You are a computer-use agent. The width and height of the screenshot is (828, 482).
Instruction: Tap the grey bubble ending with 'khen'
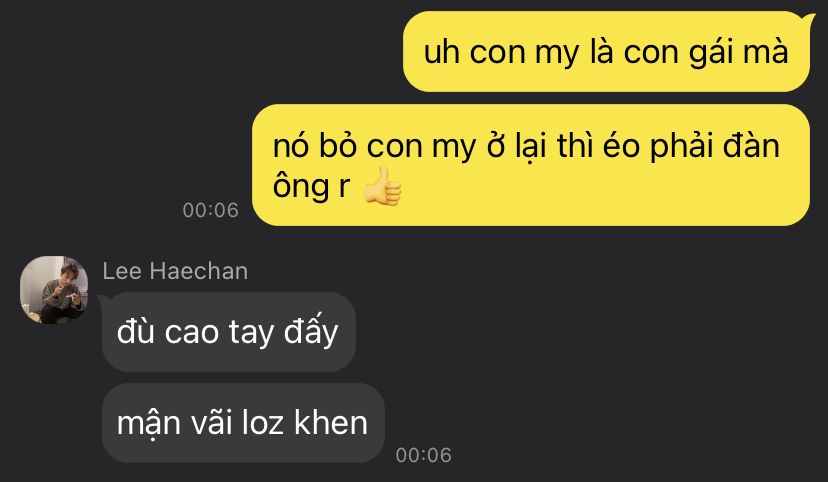243,423
